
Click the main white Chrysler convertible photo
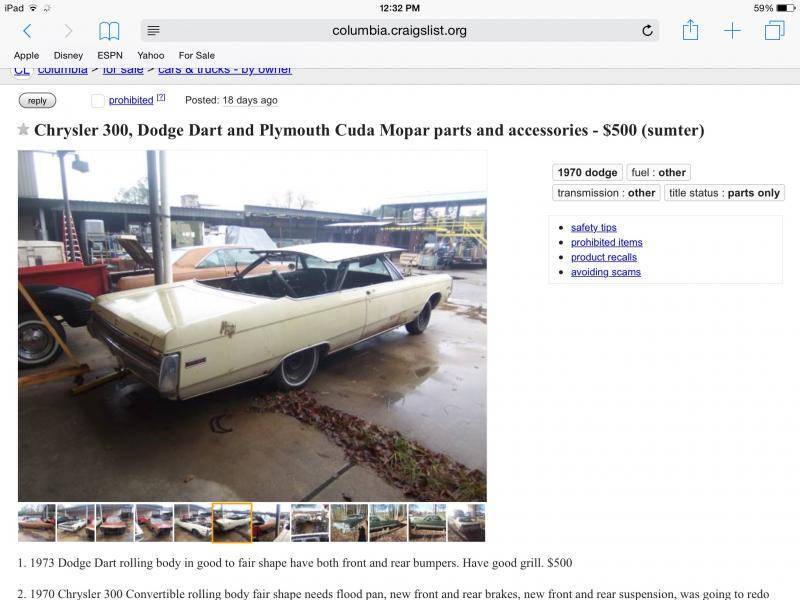[252, 326]
